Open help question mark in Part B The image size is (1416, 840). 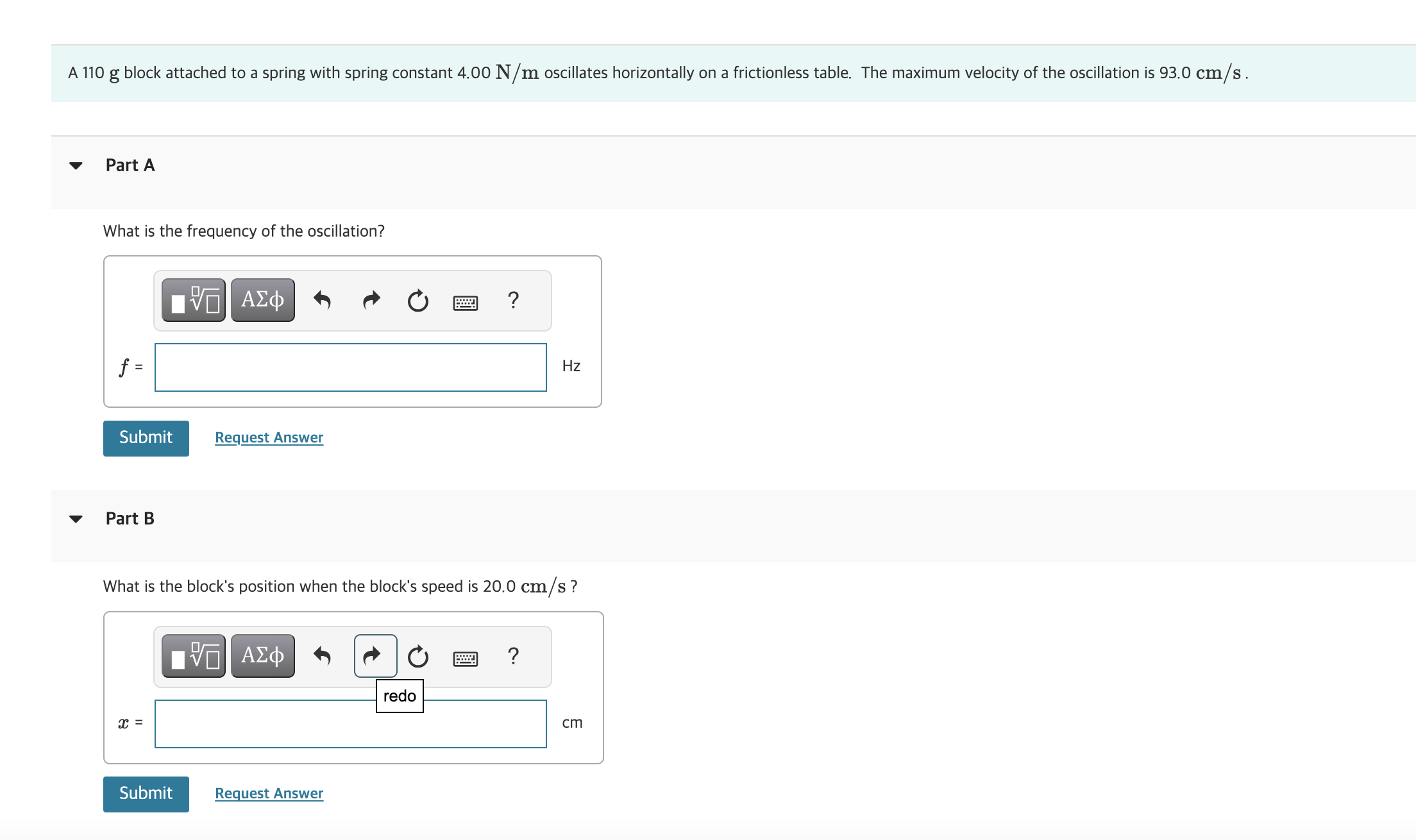click(x=513, y=656)
